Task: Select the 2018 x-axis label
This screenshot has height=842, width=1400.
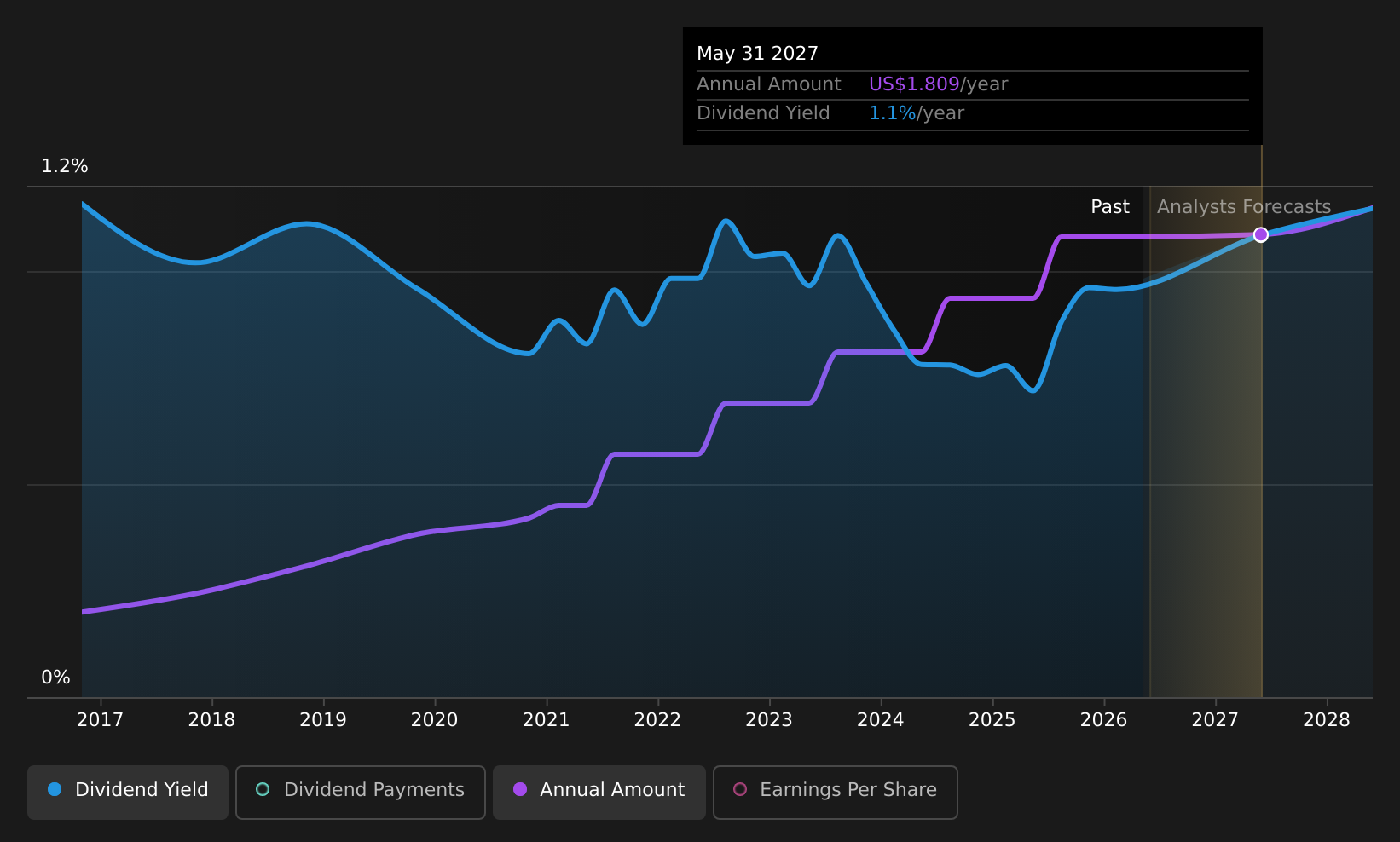Action: [x=211, y=720]
